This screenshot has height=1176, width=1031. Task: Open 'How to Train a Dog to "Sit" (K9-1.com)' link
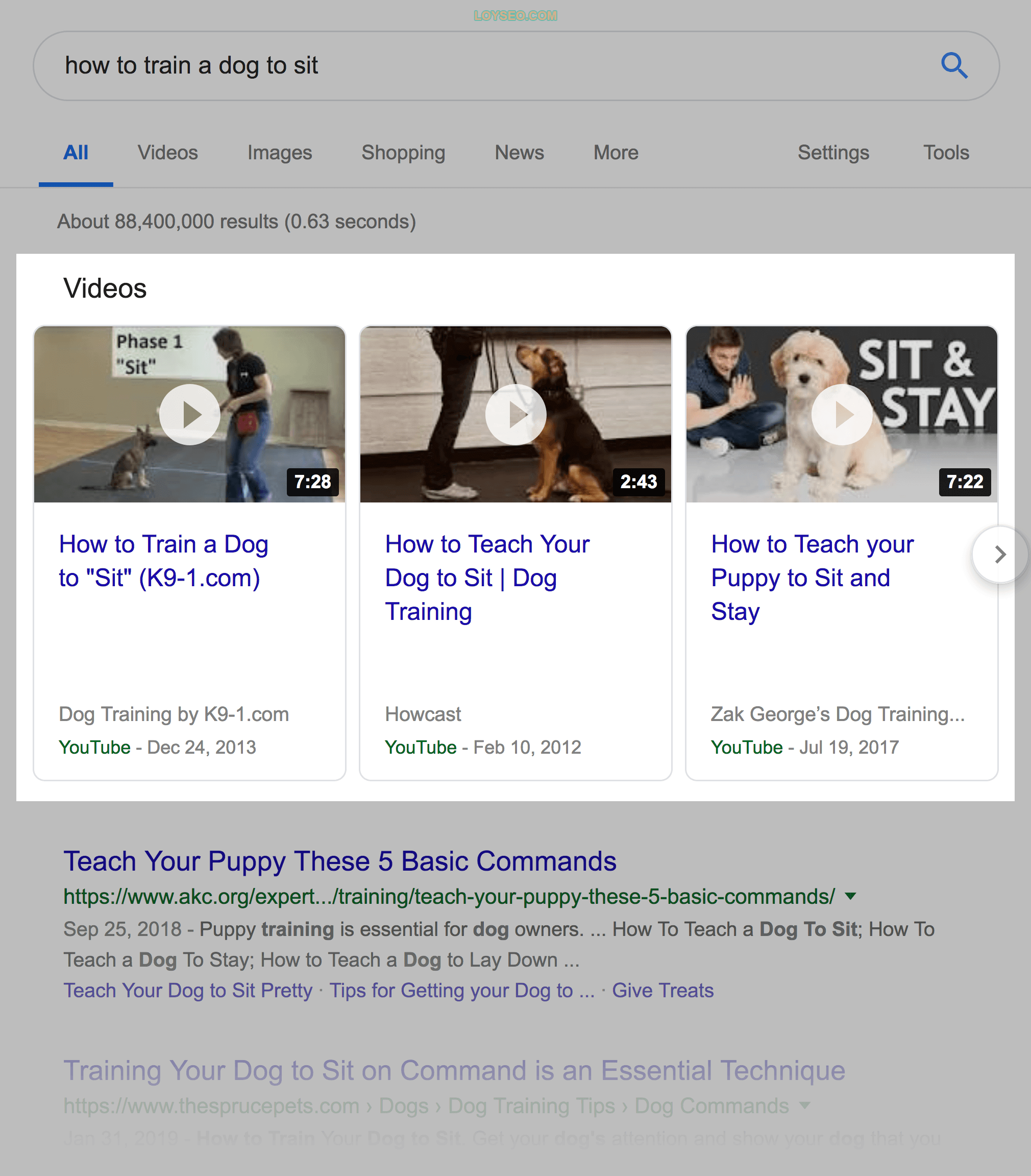(164, 561)
